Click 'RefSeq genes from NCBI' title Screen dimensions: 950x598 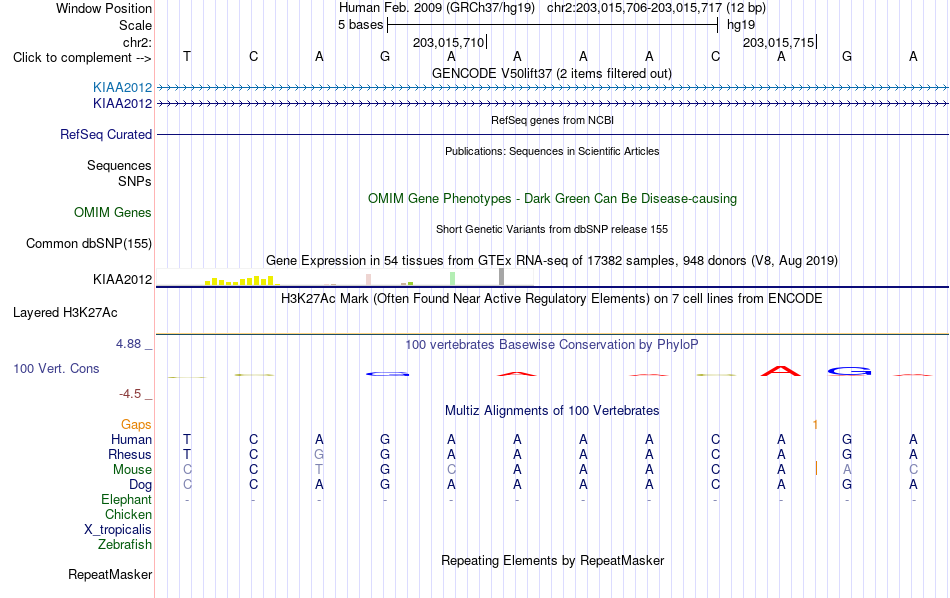tap(552, 120)
